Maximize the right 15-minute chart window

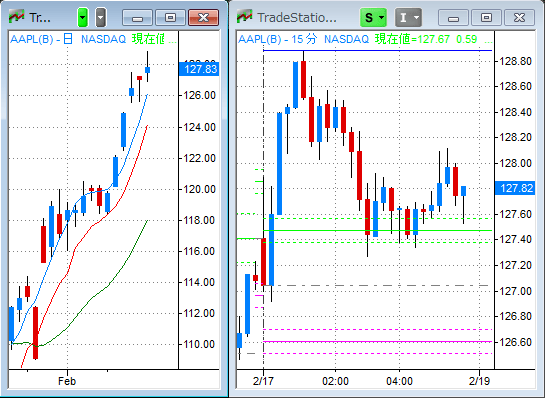[486, 17]
